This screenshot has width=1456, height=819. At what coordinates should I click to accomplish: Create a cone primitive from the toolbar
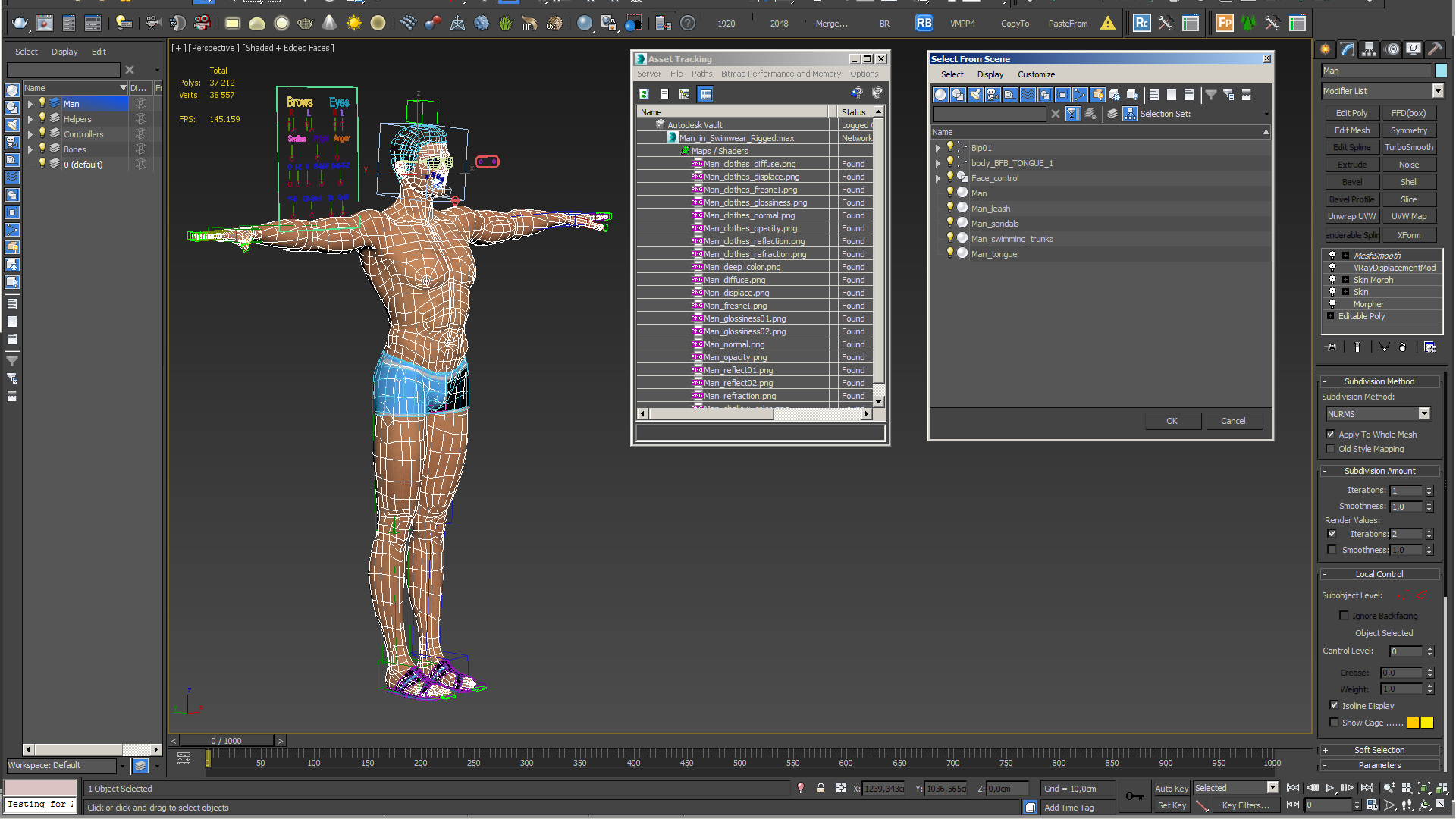pyautogui.click(x=329, y=24)
